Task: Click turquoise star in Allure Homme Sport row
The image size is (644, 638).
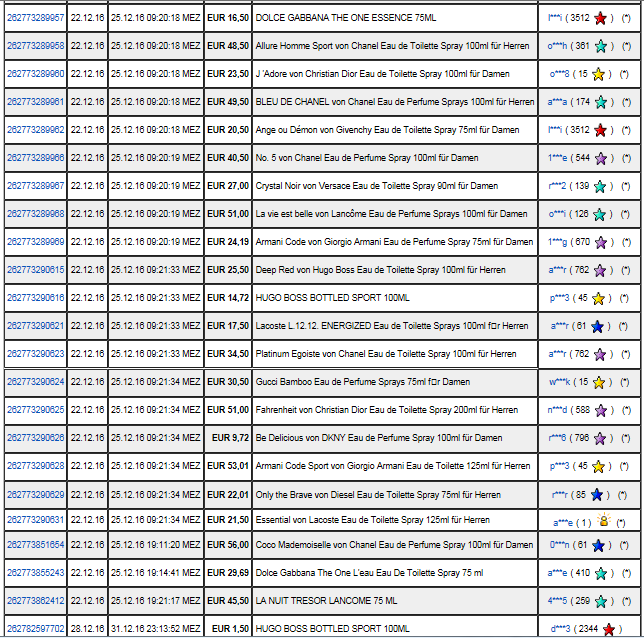Action: (600, 46)
